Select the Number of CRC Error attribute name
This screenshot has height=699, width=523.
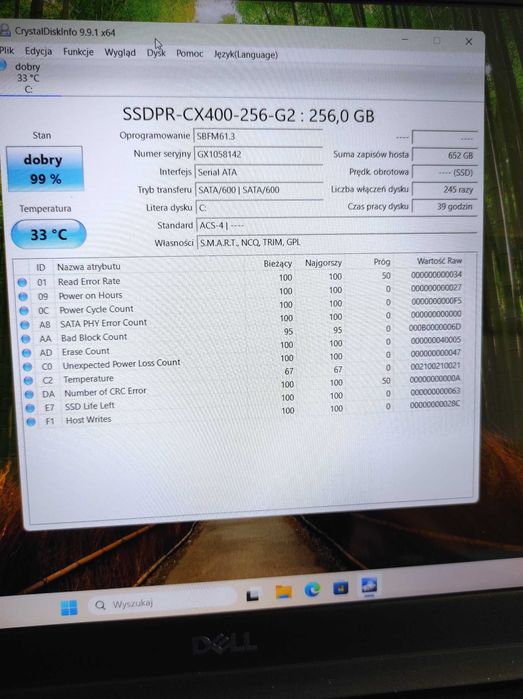[105, 392]
